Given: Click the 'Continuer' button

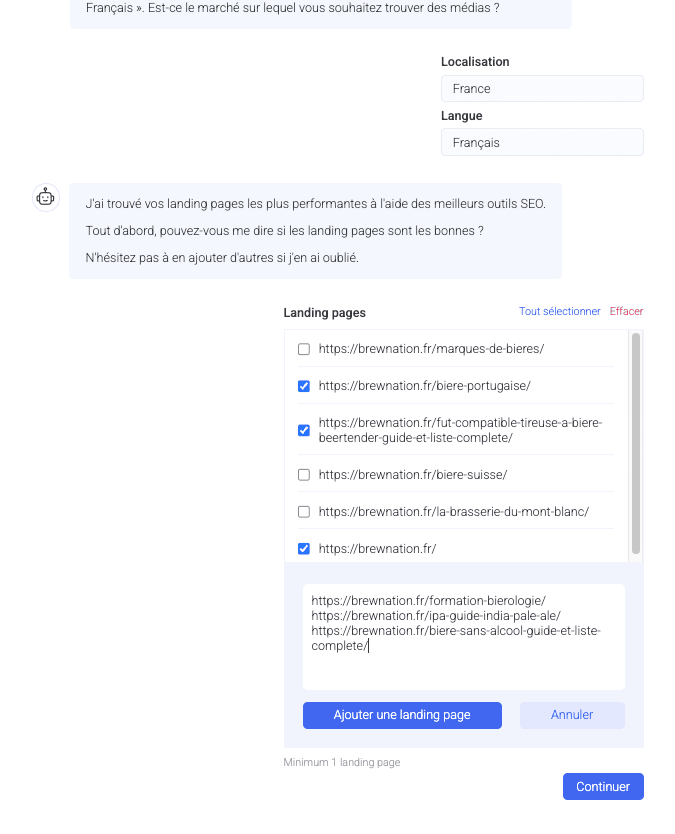Looking at the screenshot, I should (603, 787).
